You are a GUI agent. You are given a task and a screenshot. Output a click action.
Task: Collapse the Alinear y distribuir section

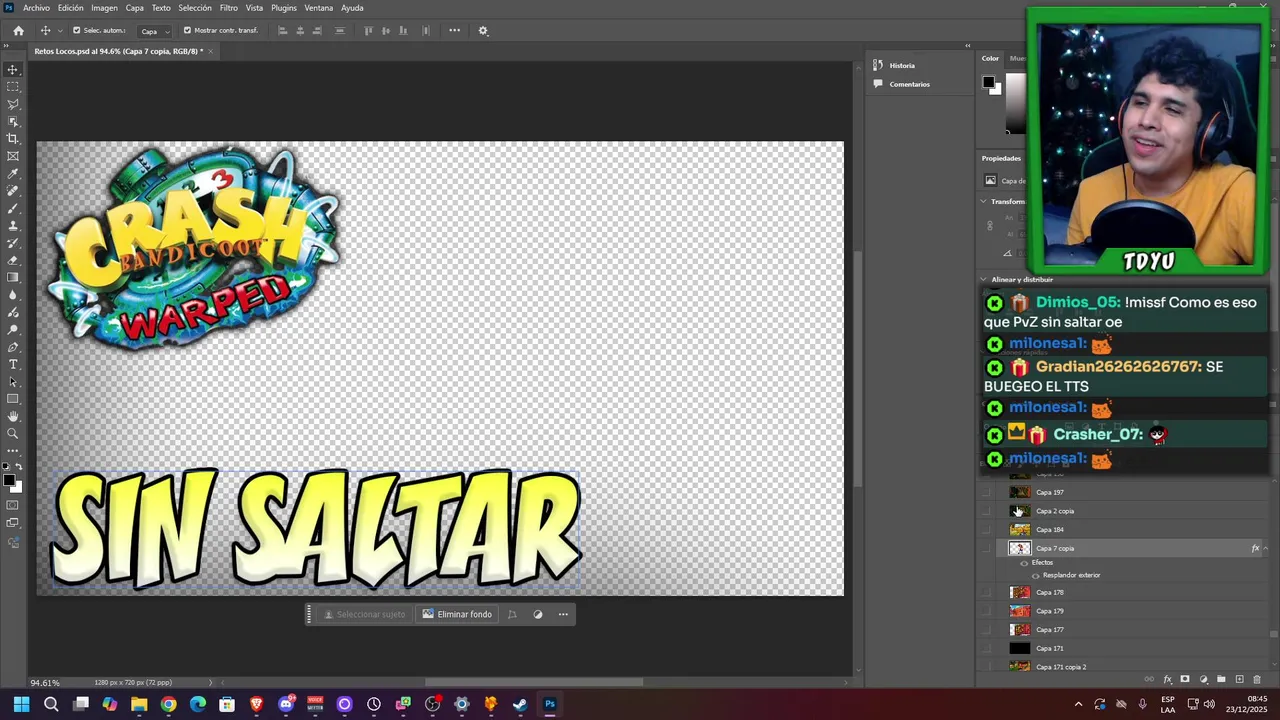(x=984, y=280)
